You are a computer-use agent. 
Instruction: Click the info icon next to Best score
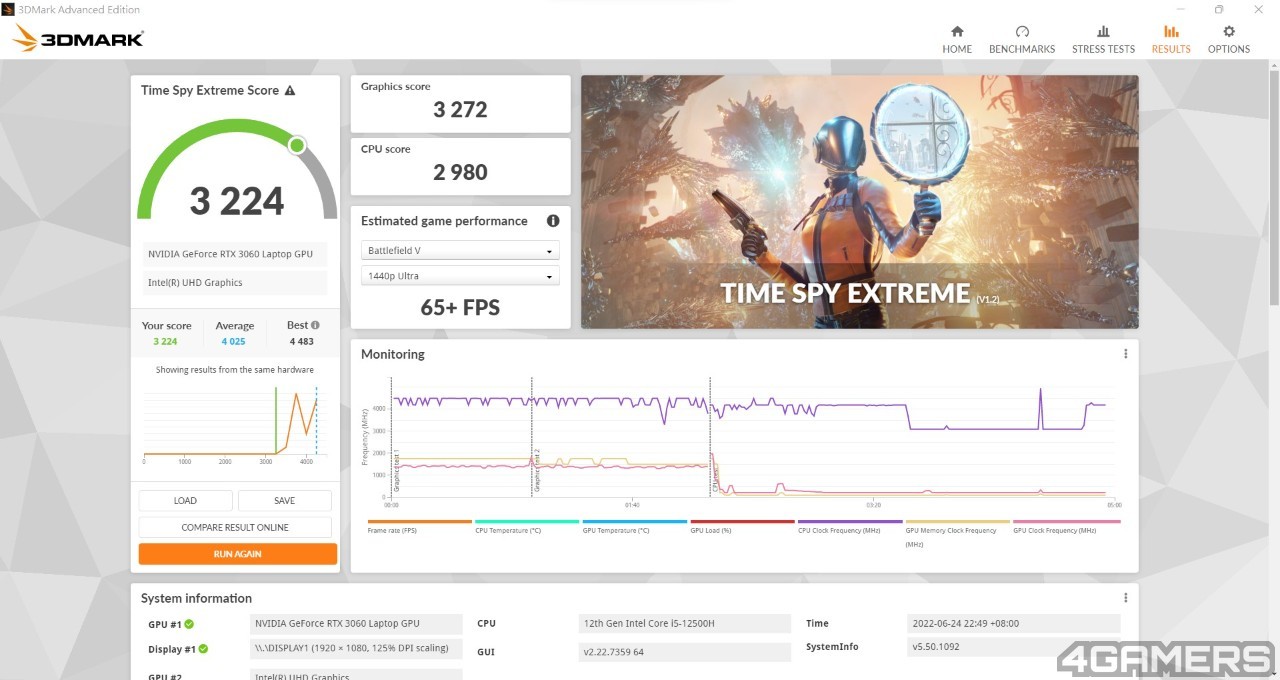(316, 325)
